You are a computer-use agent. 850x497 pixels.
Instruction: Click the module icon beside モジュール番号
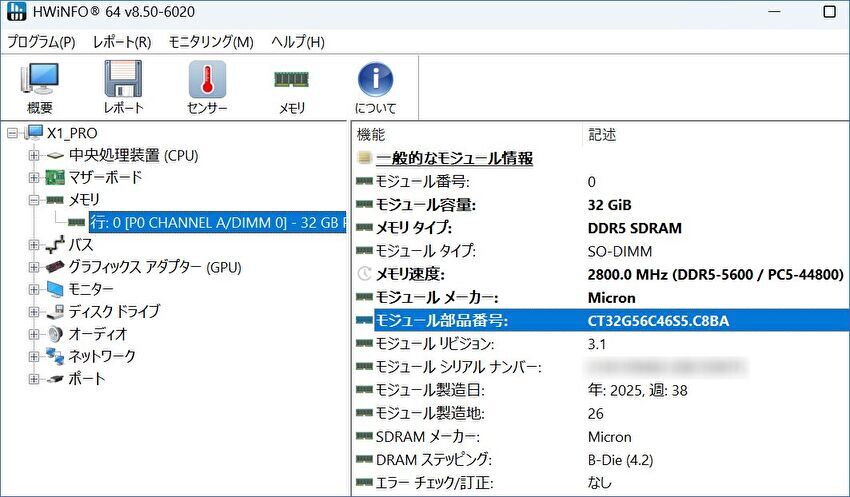point(364,181)
